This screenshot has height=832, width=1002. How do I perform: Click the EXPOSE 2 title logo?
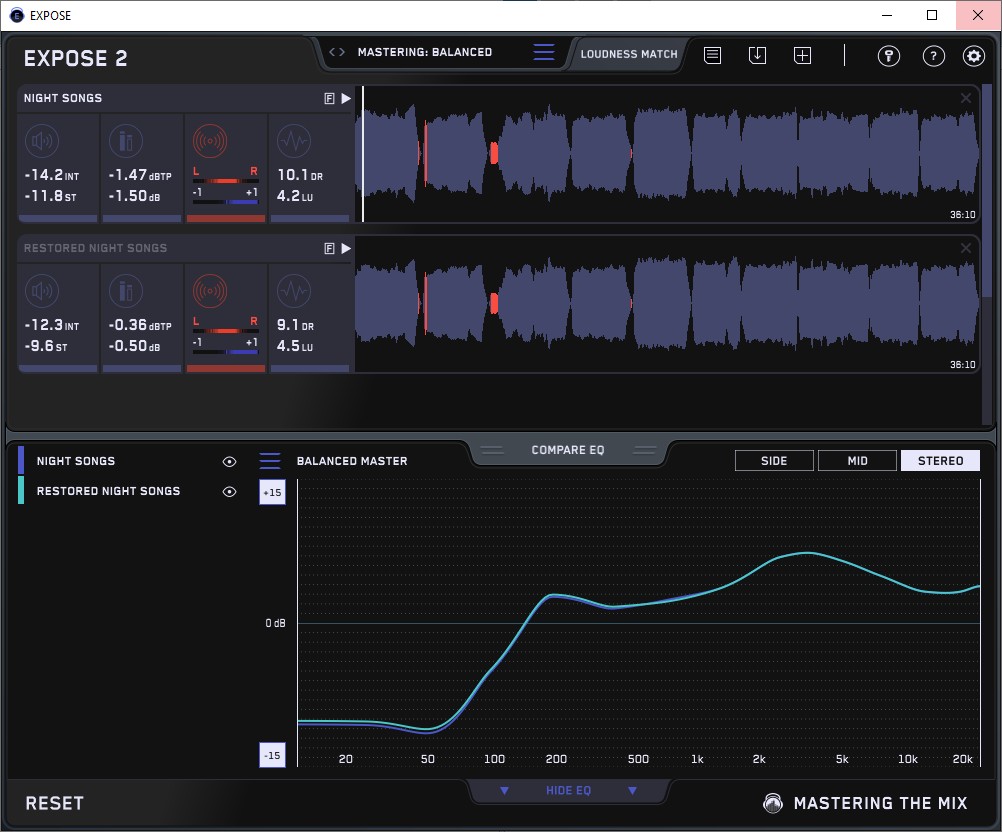(x=75, y=58)
